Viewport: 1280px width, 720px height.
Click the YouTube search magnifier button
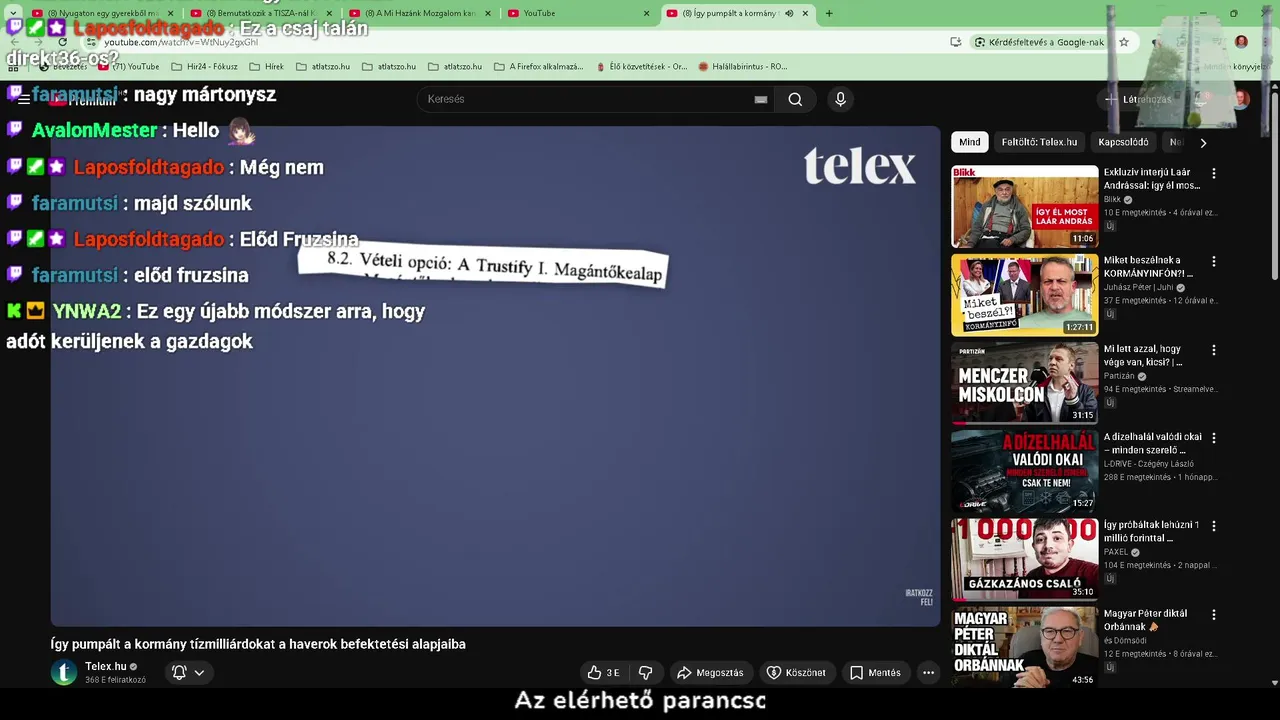tap(795, 99)
